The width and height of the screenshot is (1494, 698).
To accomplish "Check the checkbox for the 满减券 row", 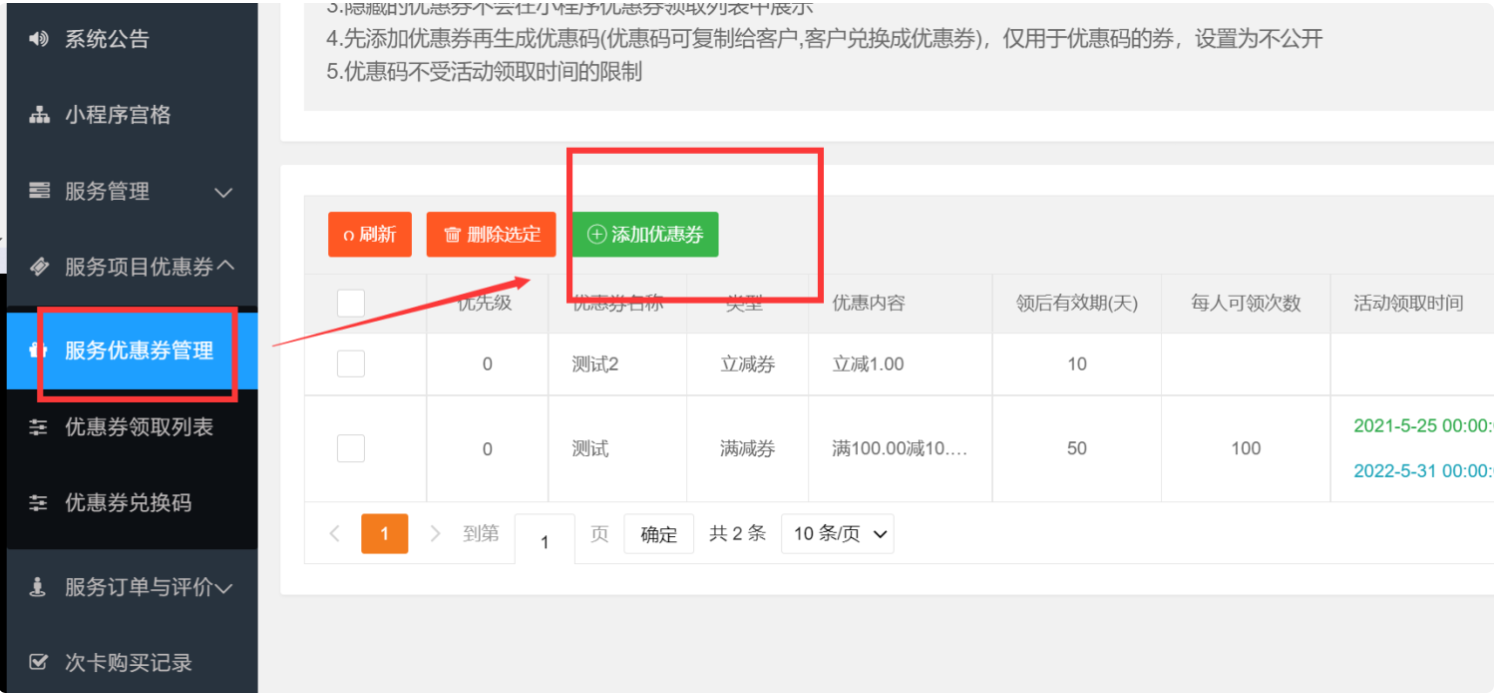I will click(x=351, y=449).
